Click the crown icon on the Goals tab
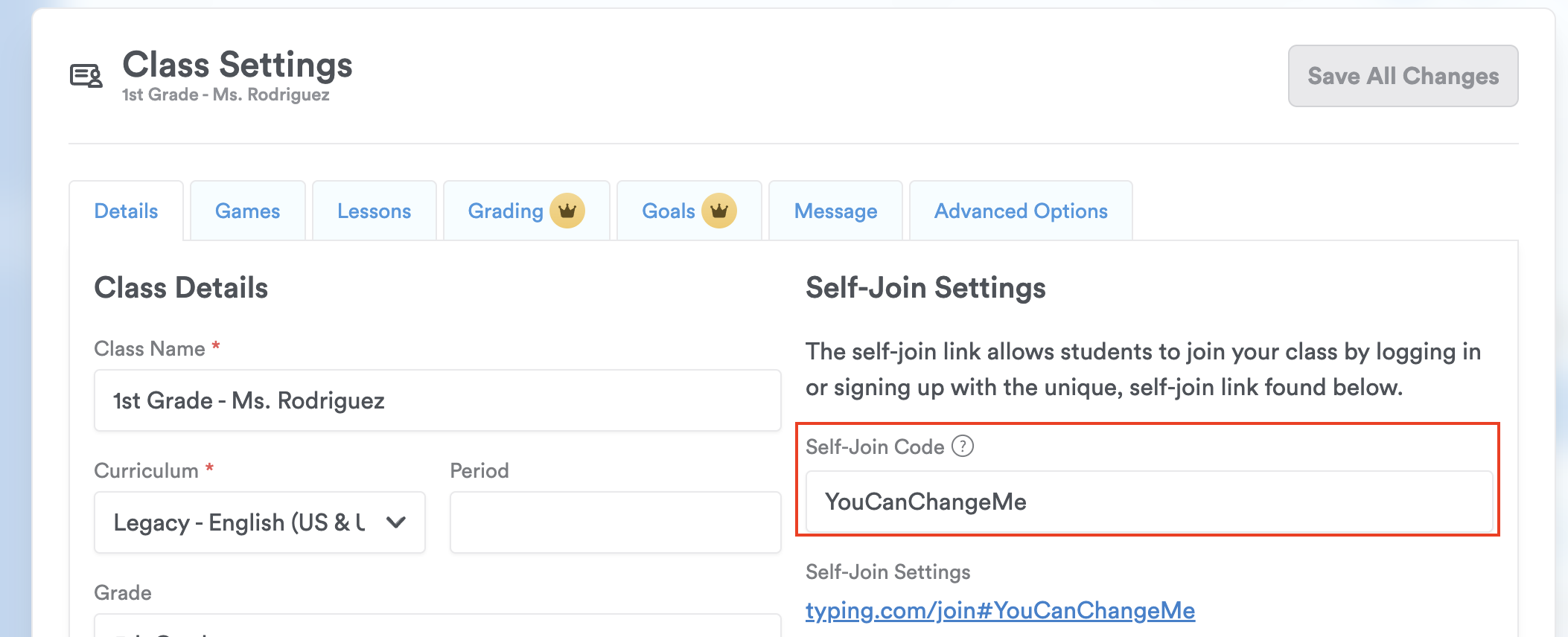Image resolution: width=1568 pixels, height=637 pixels. (x=718, y=211)
